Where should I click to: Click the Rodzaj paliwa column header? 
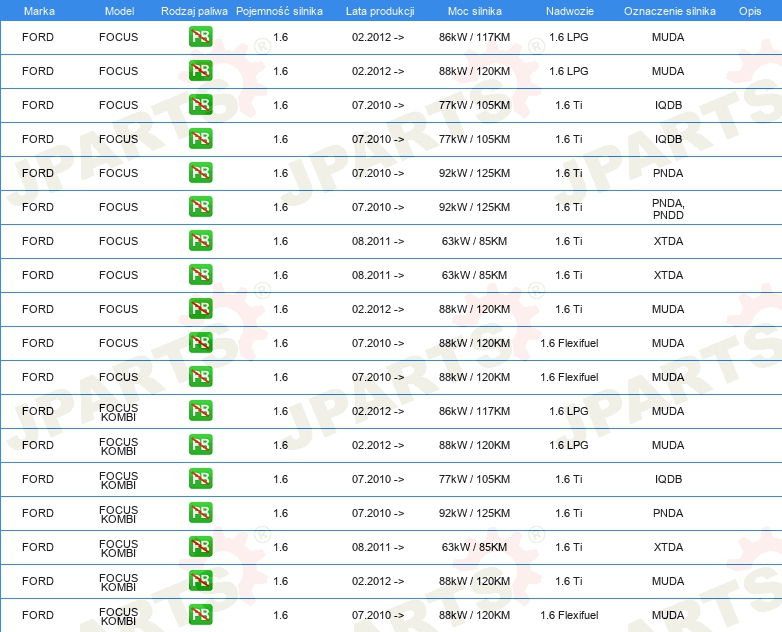(194, 11)
